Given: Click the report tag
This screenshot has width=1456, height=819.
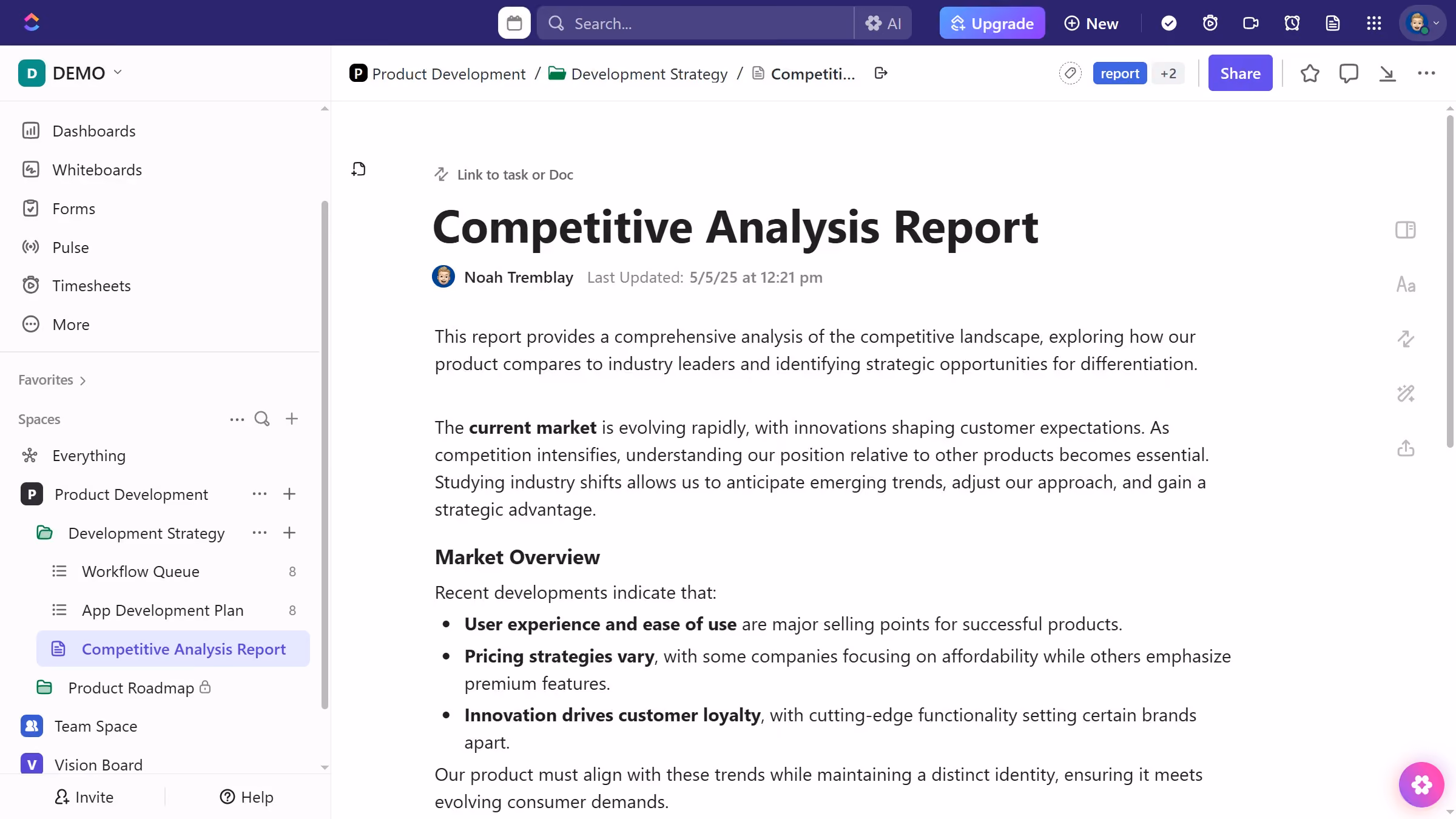Looking at the screenshot, I should point(1120,73).
